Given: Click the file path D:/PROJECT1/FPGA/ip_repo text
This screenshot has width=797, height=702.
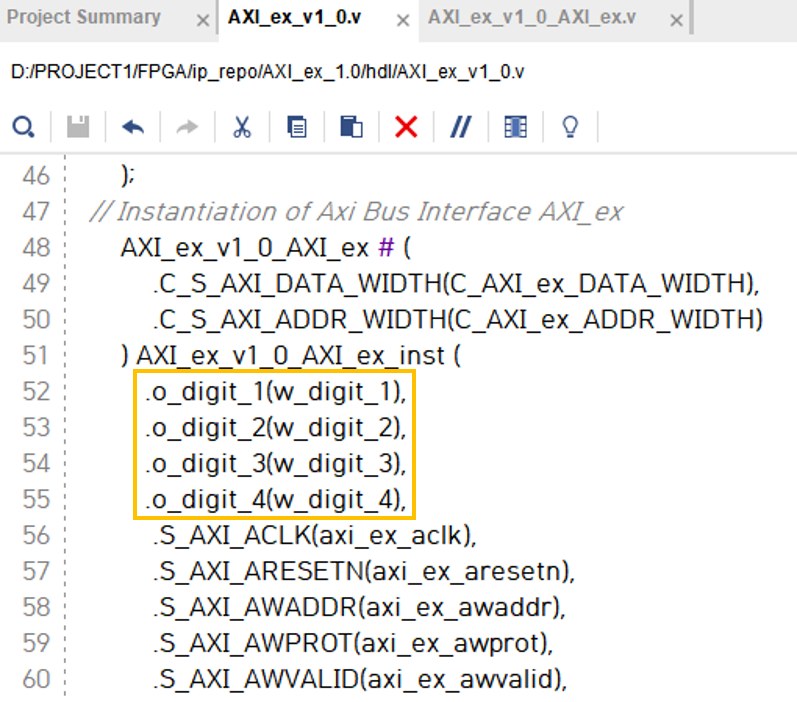Looking at the screenshot, I should tap(267, 72).
